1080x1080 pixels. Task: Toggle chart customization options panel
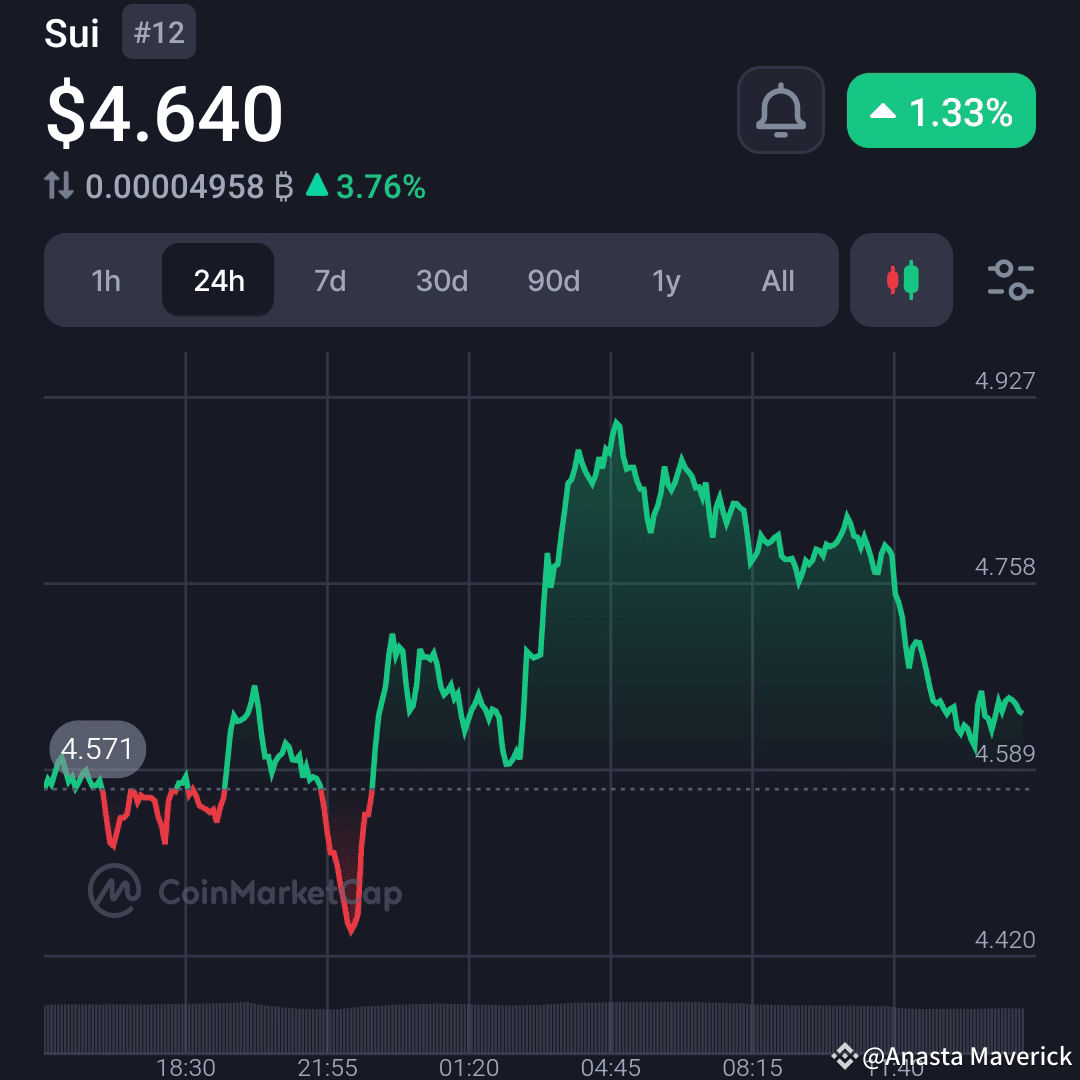pyautogui.click(x=1010, y=281)
